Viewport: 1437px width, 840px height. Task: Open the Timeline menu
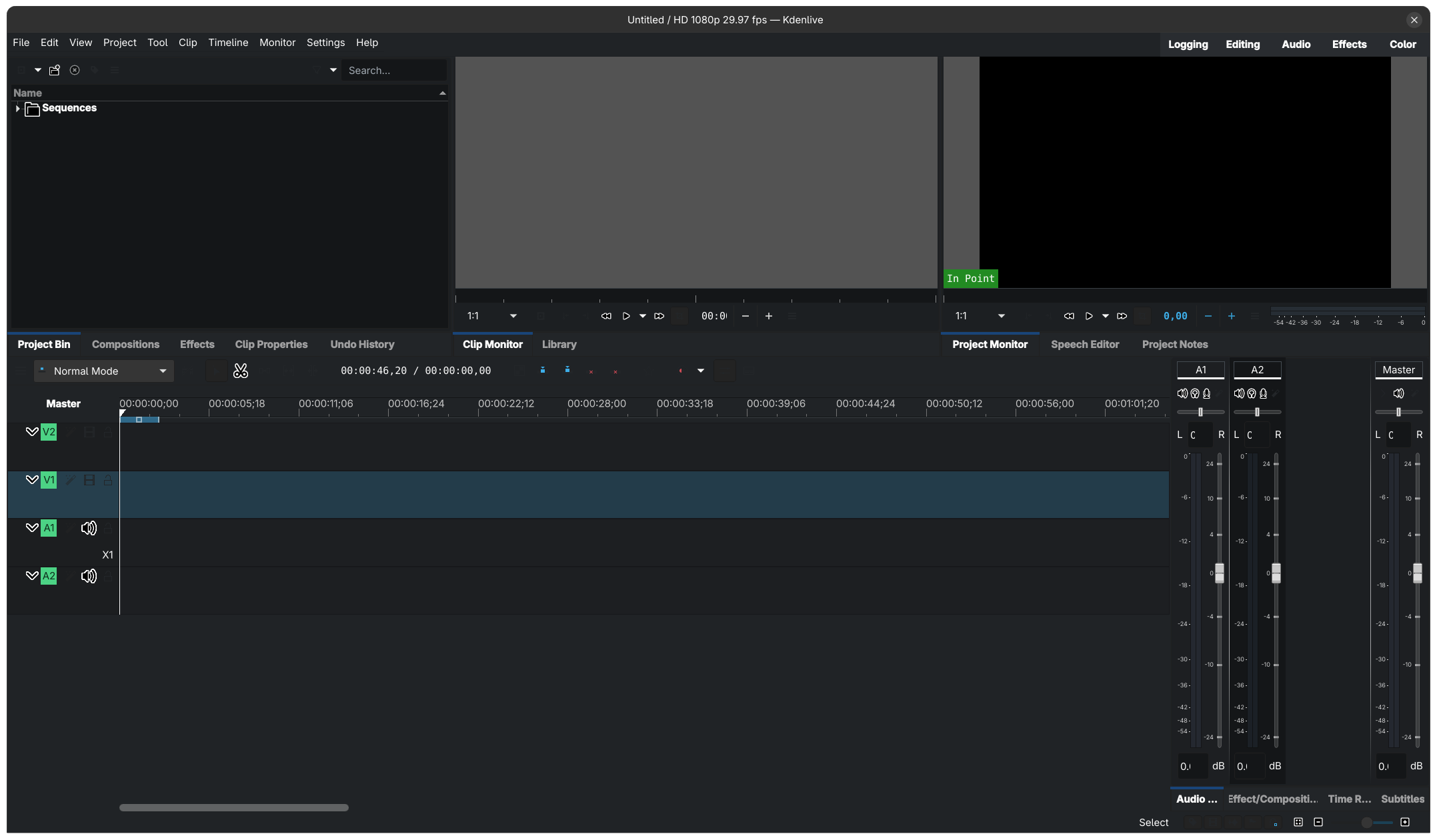[x=228, y=43]
